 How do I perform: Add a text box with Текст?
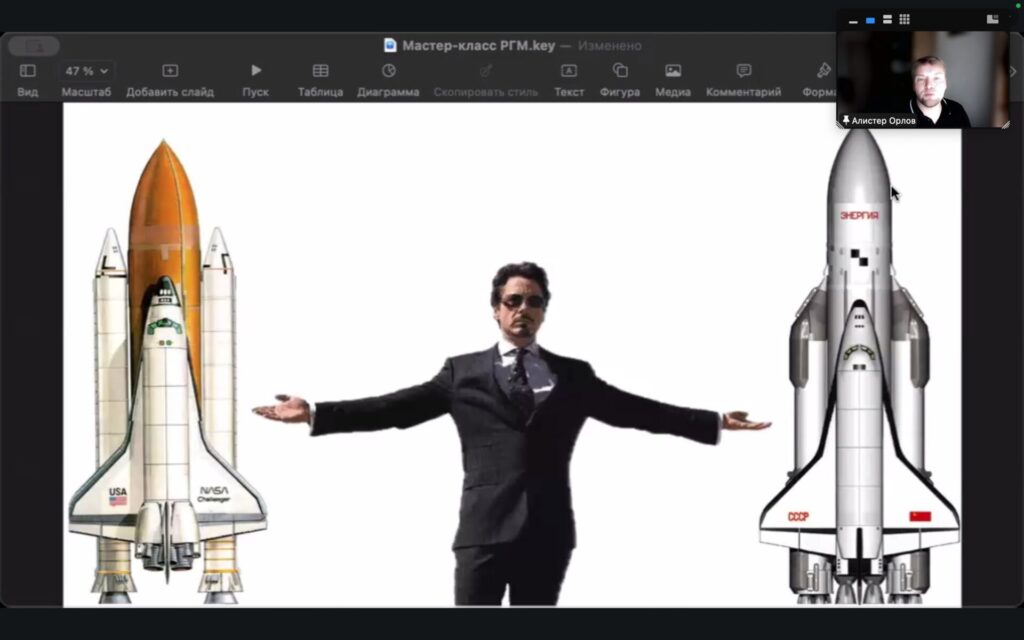[x=569, y=71]
